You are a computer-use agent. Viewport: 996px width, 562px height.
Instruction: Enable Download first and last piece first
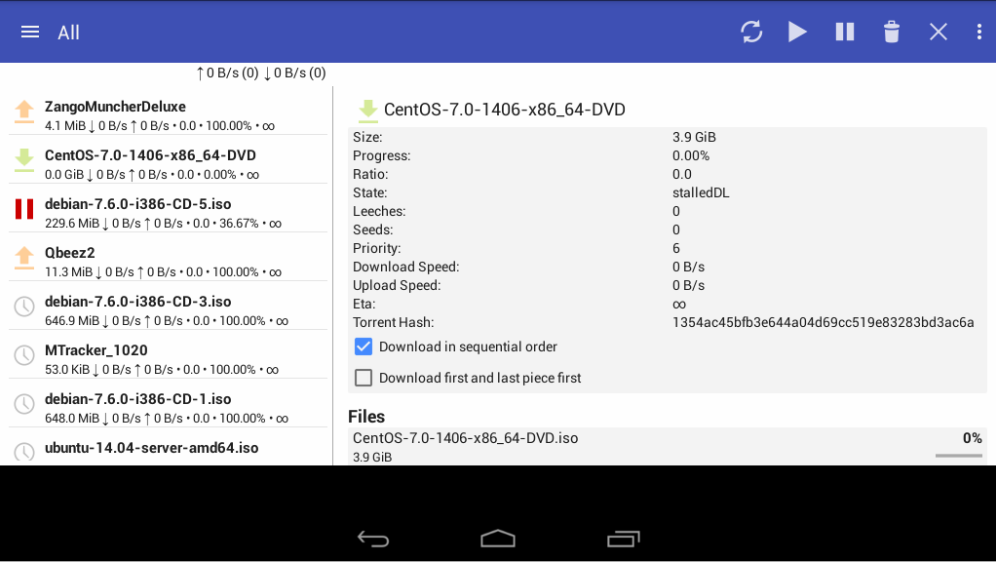point(363,378)
